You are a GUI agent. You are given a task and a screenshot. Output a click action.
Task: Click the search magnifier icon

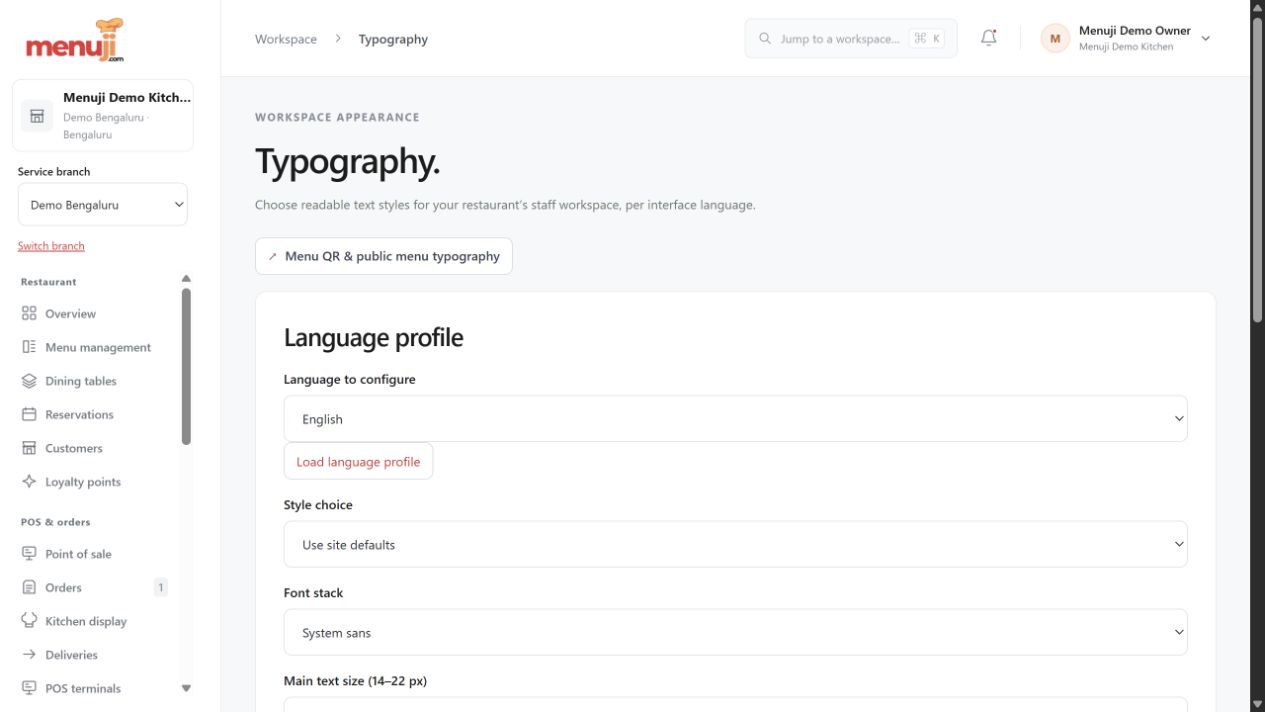(766, 39)
